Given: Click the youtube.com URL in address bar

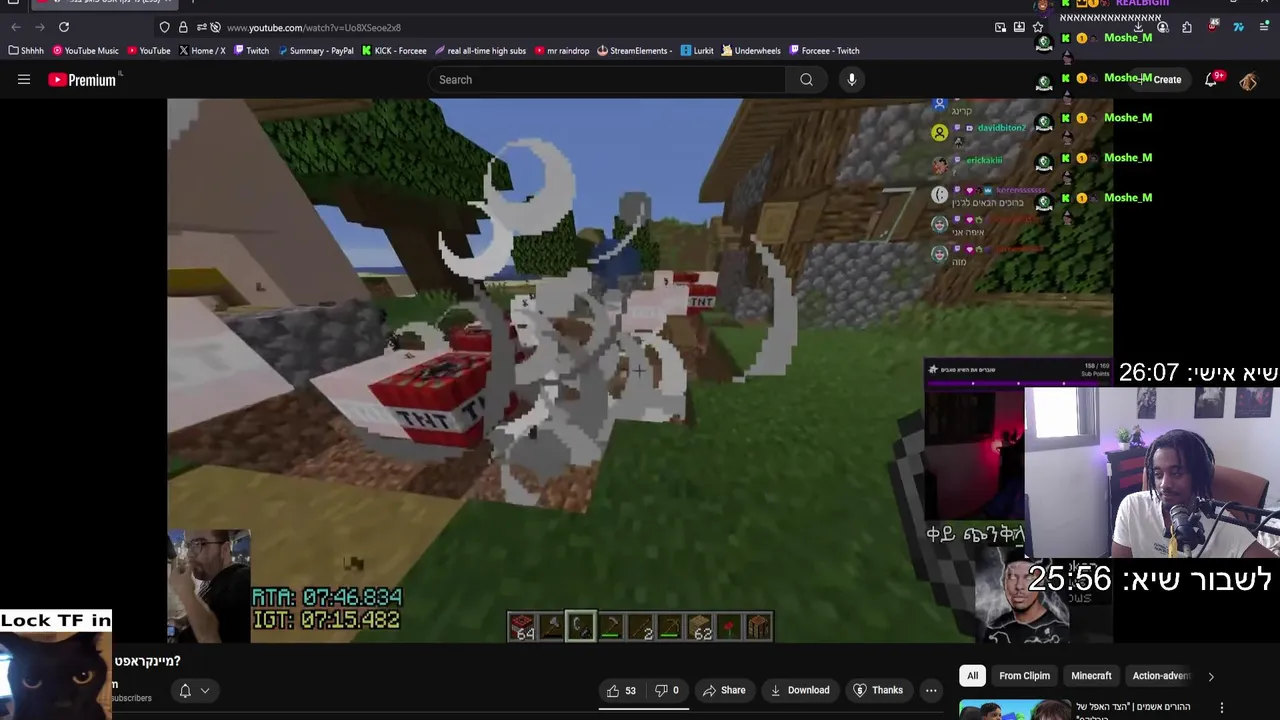Looking at the screenshot, I should [x=313, y=28].
